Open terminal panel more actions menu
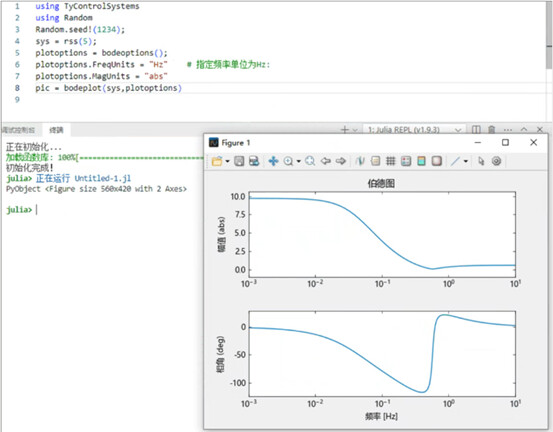 click(x=508, y=130)
